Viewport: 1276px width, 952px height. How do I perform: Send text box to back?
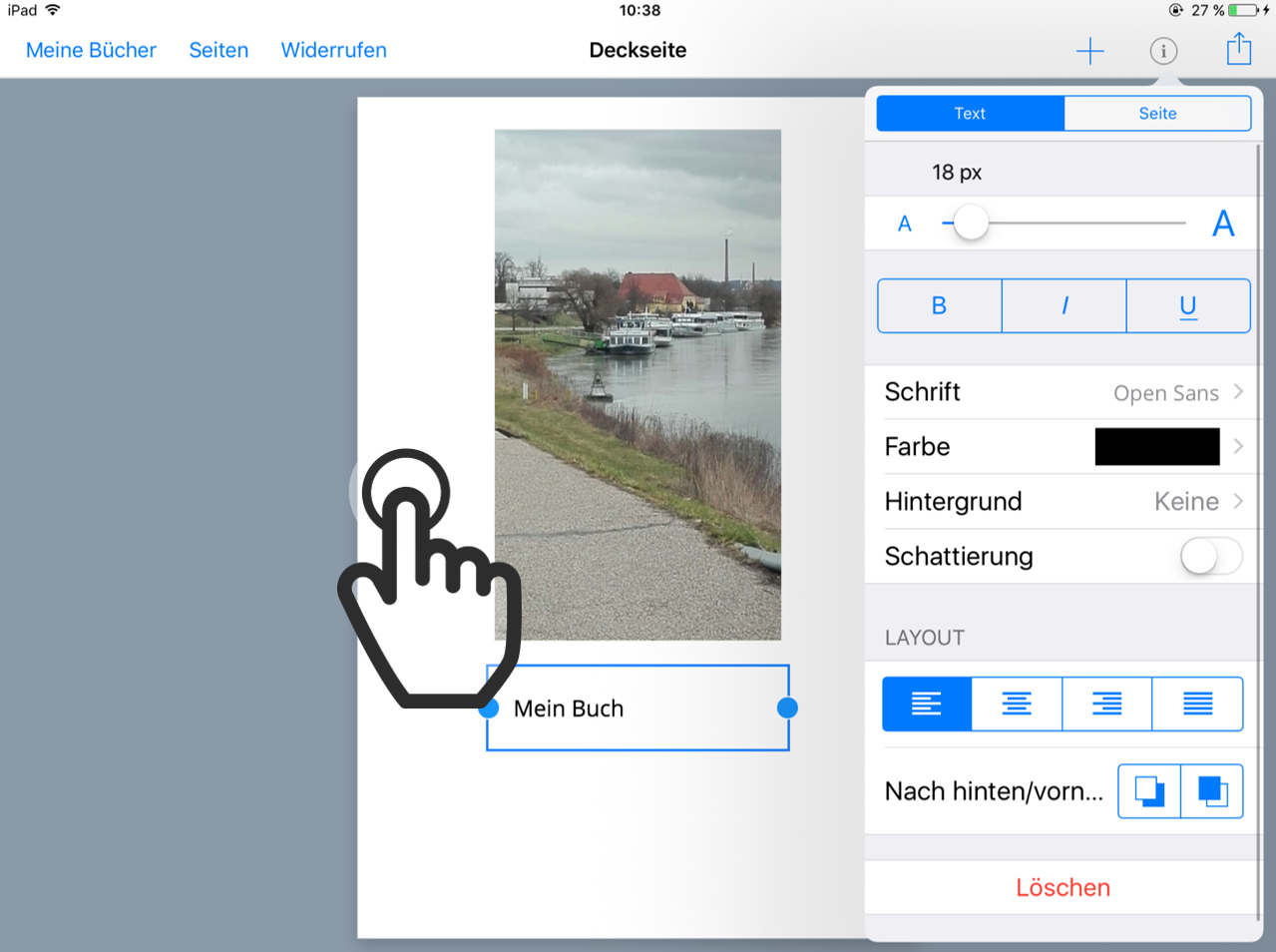click(x=1149, y=791)
